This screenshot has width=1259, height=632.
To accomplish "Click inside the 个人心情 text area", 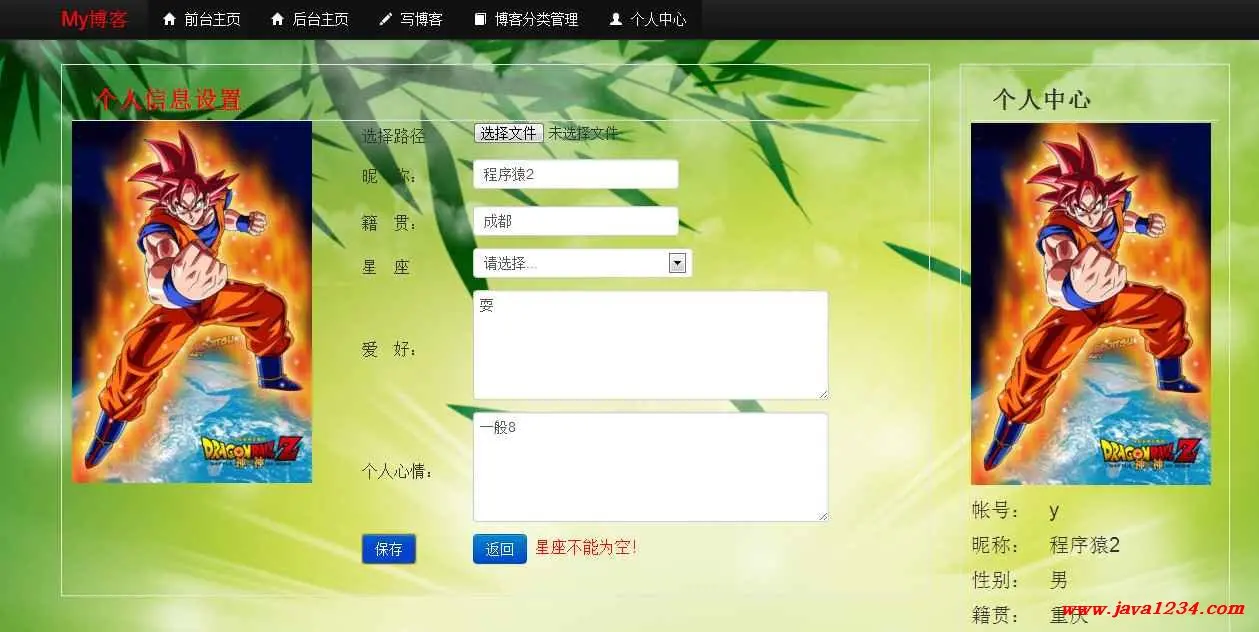I will 650,467.
